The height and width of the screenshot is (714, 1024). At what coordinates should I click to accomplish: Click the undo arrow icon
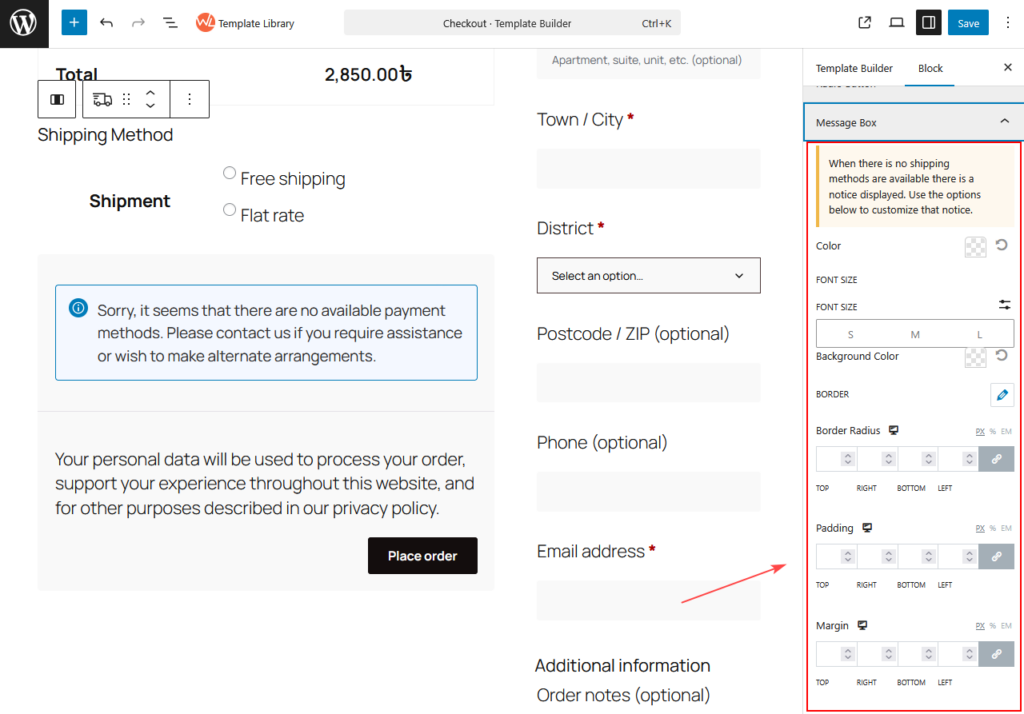tap(107, 22)
